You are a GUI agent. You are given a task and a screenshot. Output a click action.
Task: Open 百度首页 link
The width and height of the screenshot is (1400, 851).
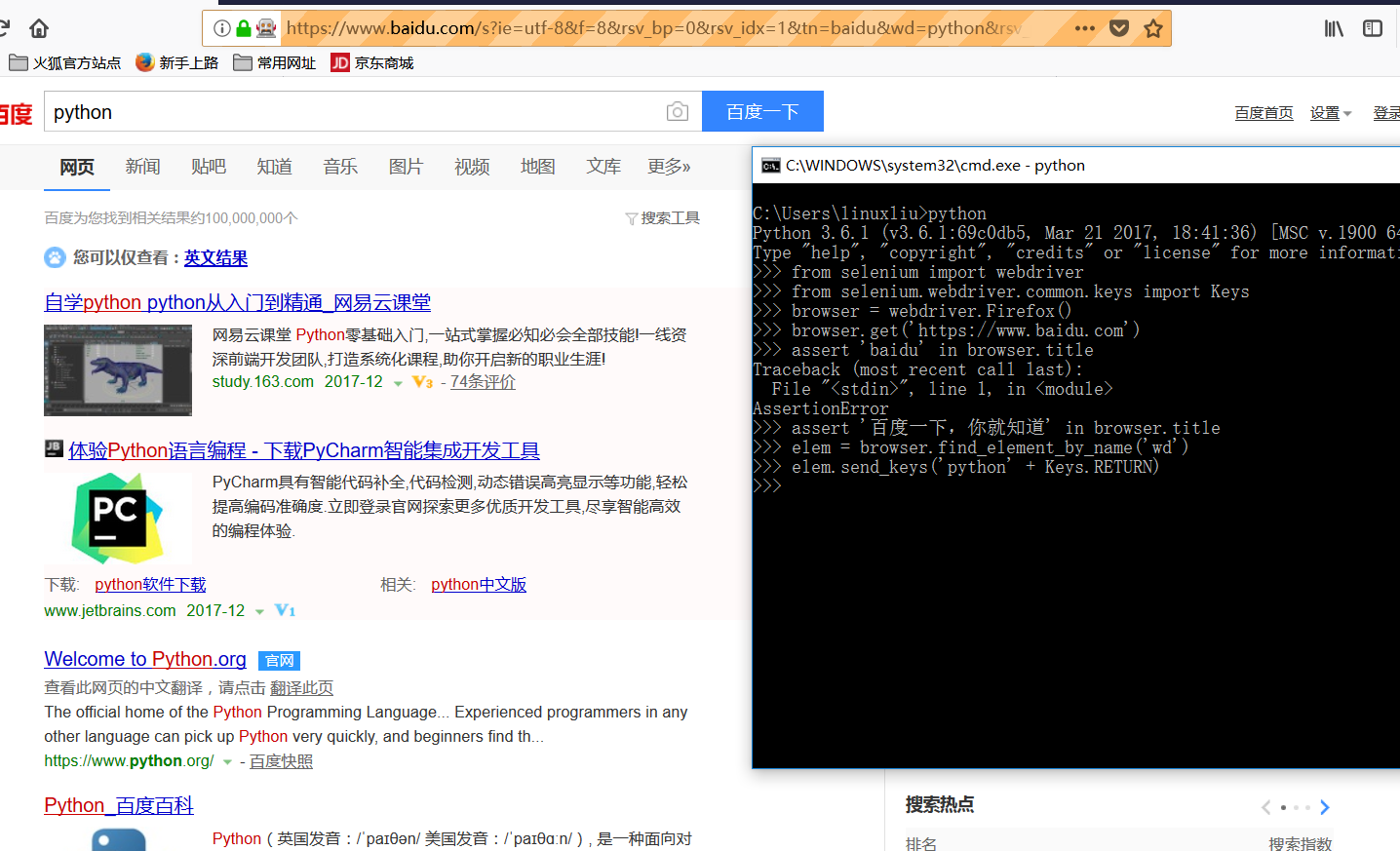pos(1264,113)
